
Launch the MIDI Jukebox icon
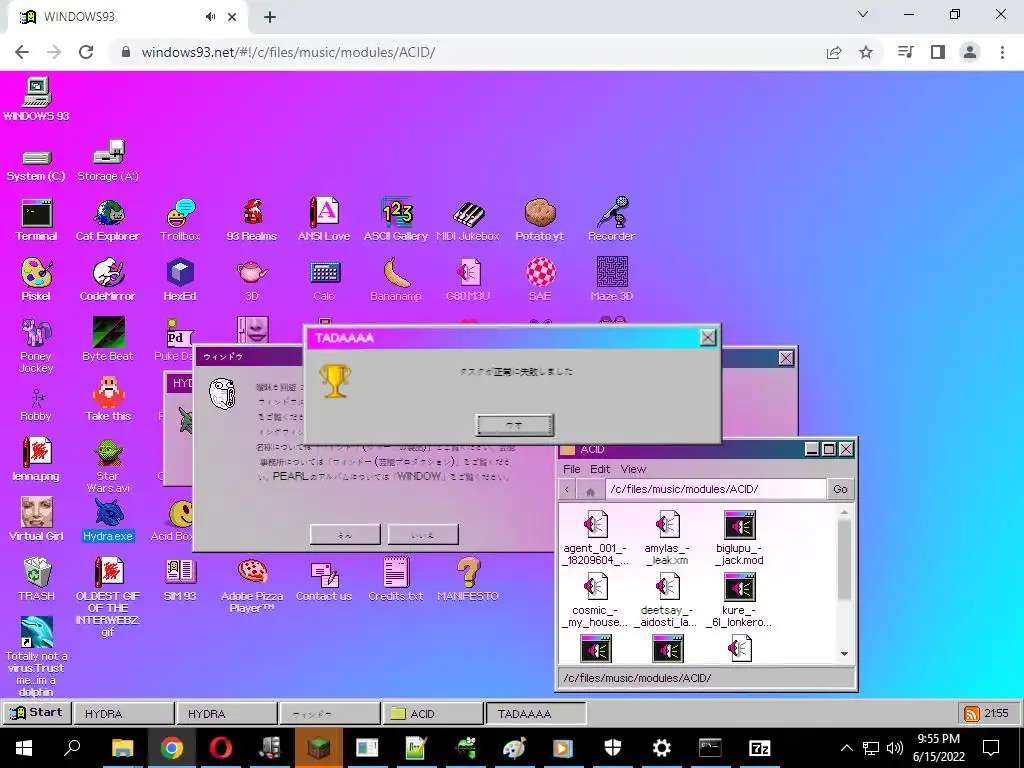click(468, 213)
